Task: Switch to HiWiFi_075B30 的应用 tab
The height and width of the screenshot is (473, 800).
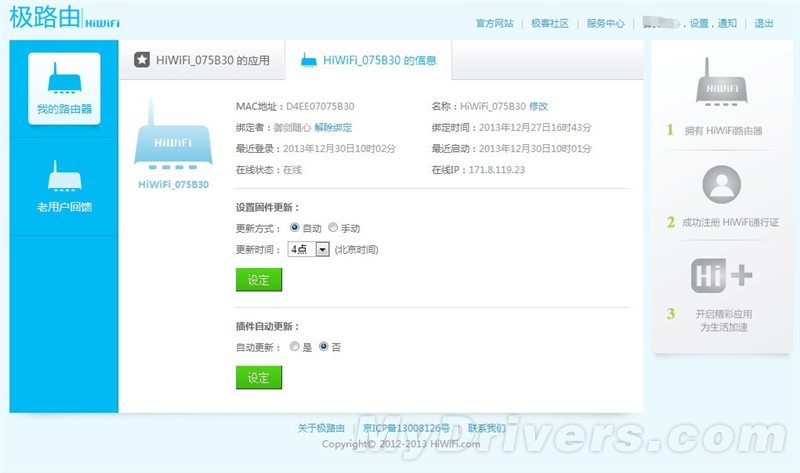Action: tap(202, 60)
